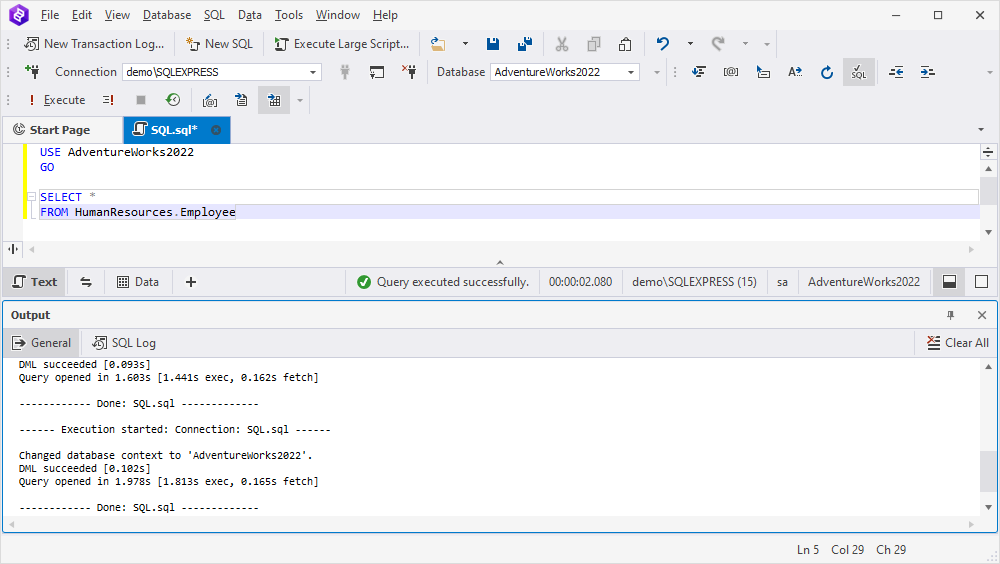Close the SQL.sql tab
This screenshot has height=564, width=1000.
pyautogui.click(x=216, y=130)
